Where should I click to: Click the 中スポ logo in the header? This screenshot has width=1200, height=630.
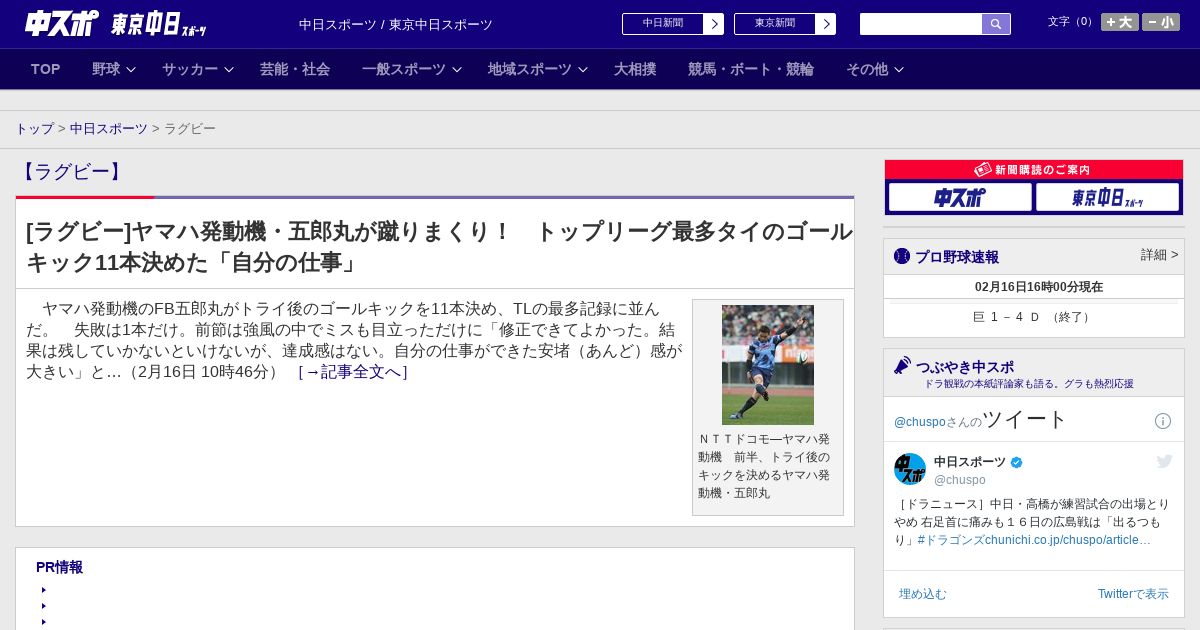tap(62, 23)
